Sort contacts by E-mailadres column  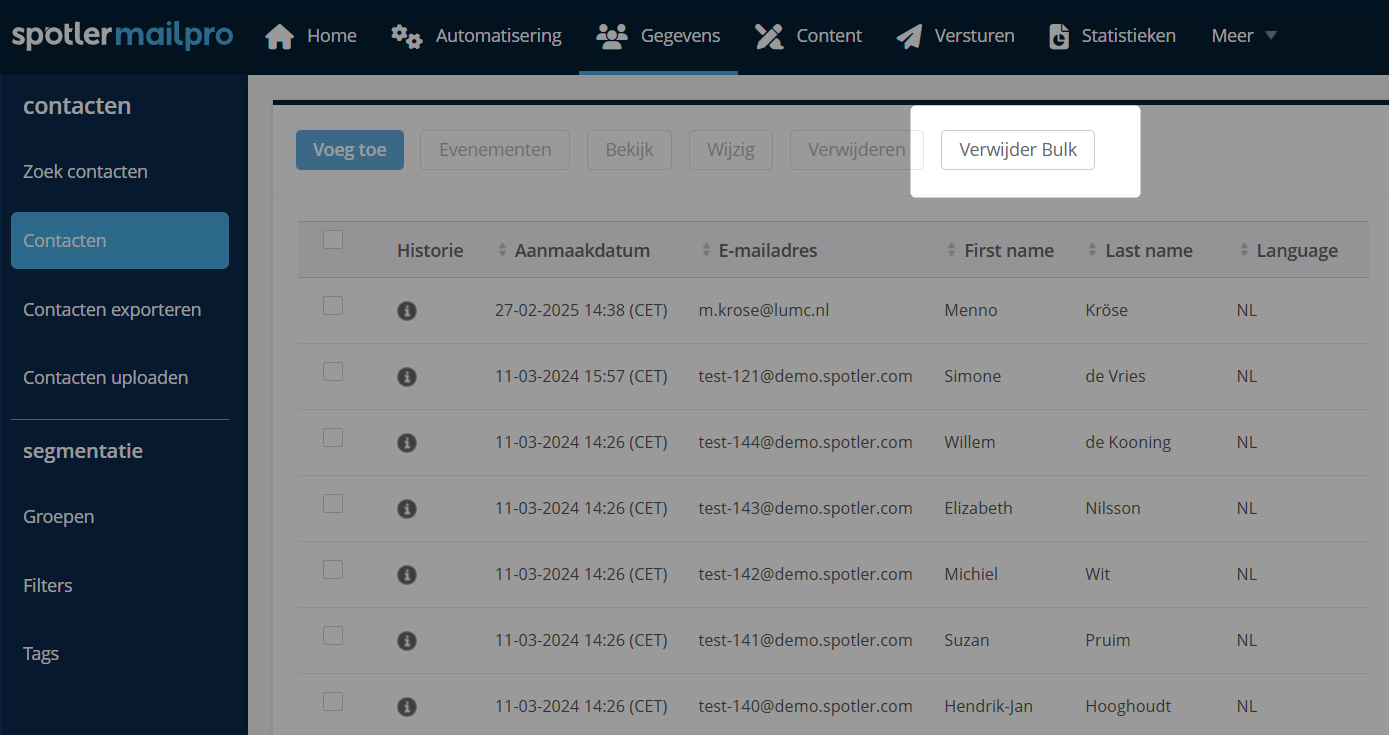pyautogui.click(x=707, y=251)
